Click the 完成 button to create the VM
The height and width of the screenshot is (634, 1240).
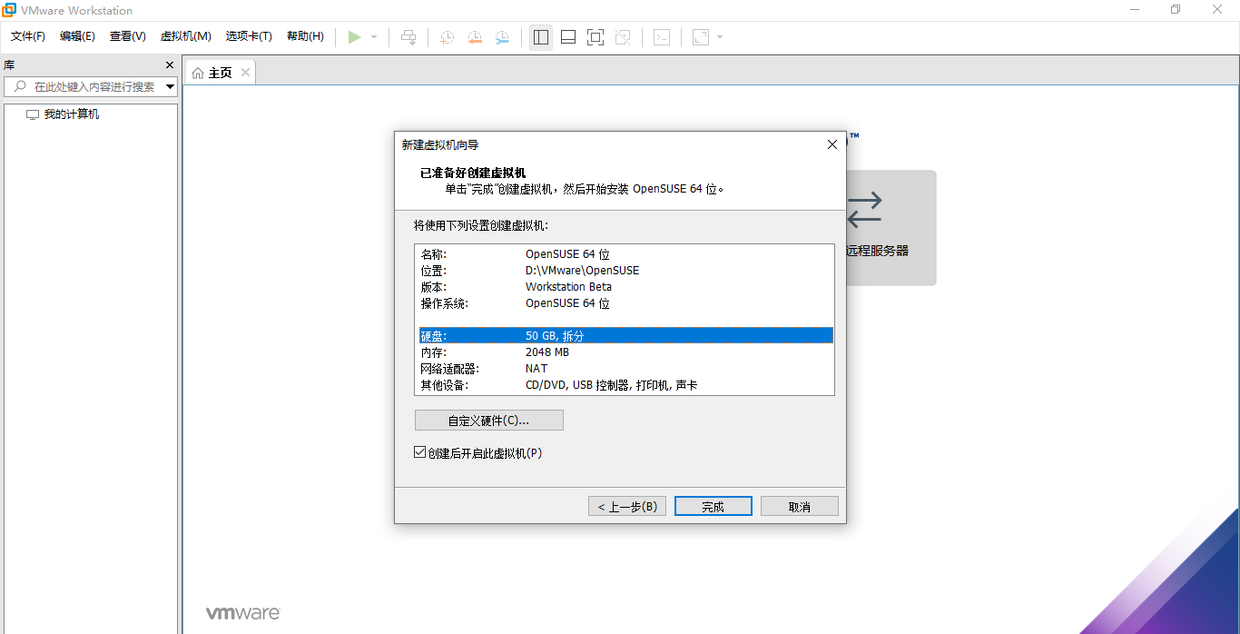coord(712,506)
